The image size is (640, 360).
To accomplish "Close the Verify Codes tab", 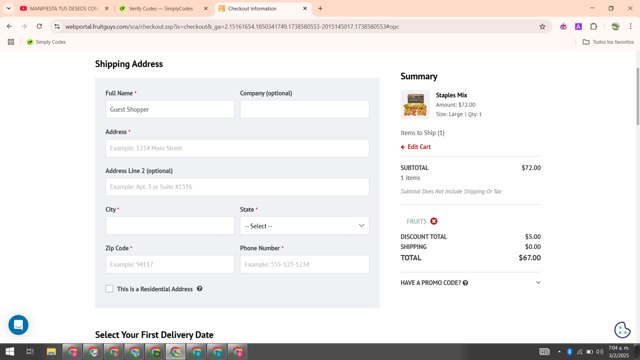I will click(x=206, y=8).
